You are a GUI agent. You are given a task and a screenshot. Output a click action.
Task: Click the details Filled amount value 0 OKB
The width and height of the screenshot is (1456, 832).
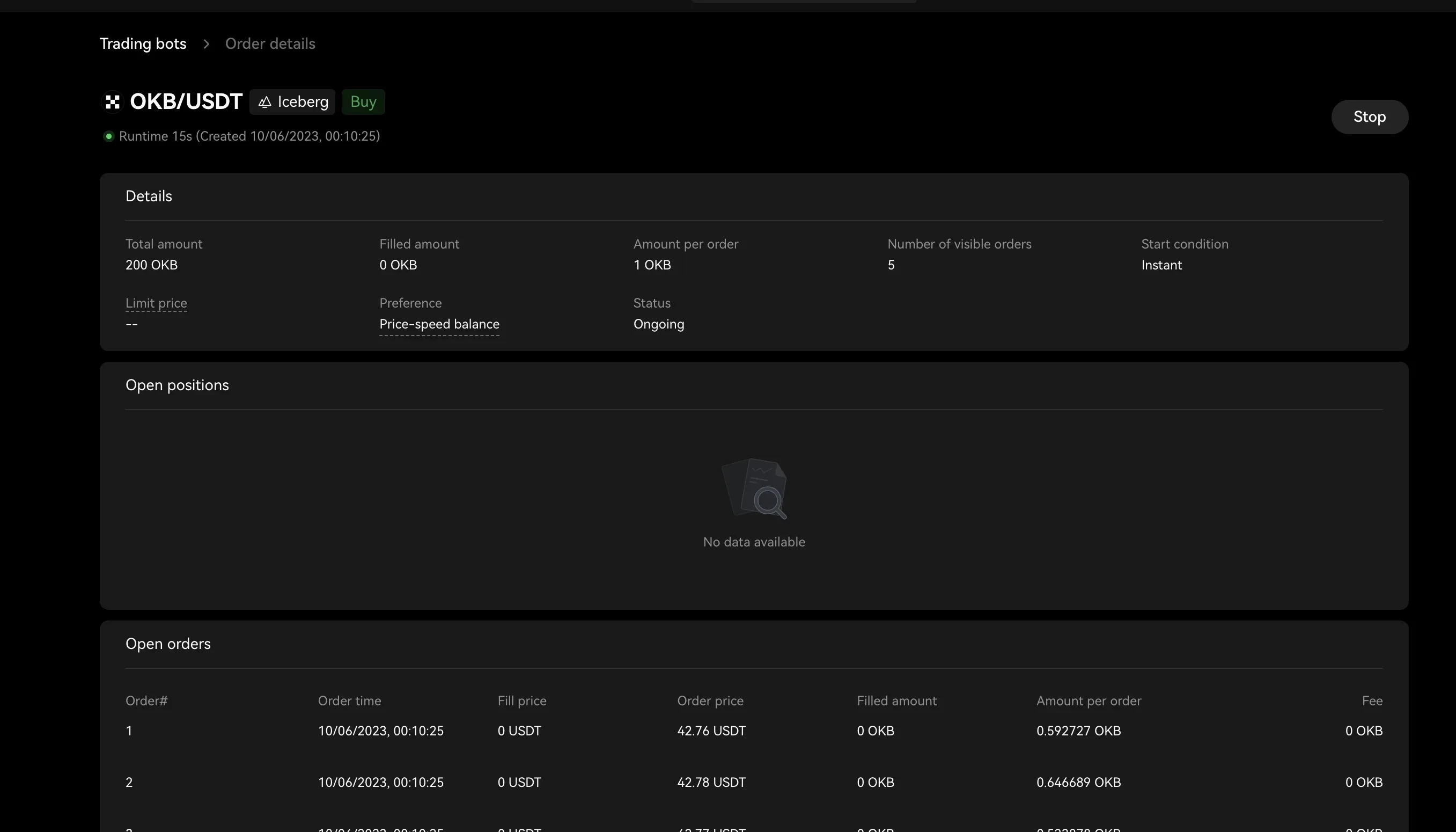click(x=398, y=265)
